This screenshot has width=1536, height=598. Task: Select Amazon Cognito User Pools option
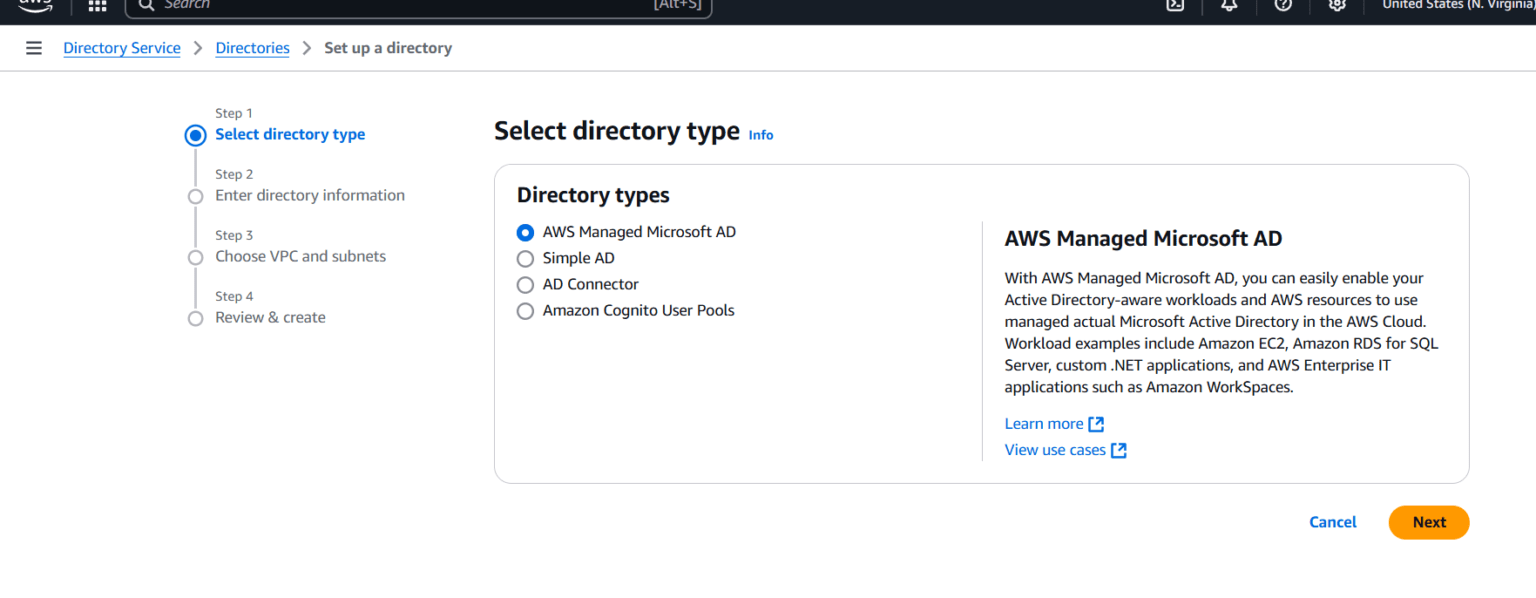[x=526, y=311]
